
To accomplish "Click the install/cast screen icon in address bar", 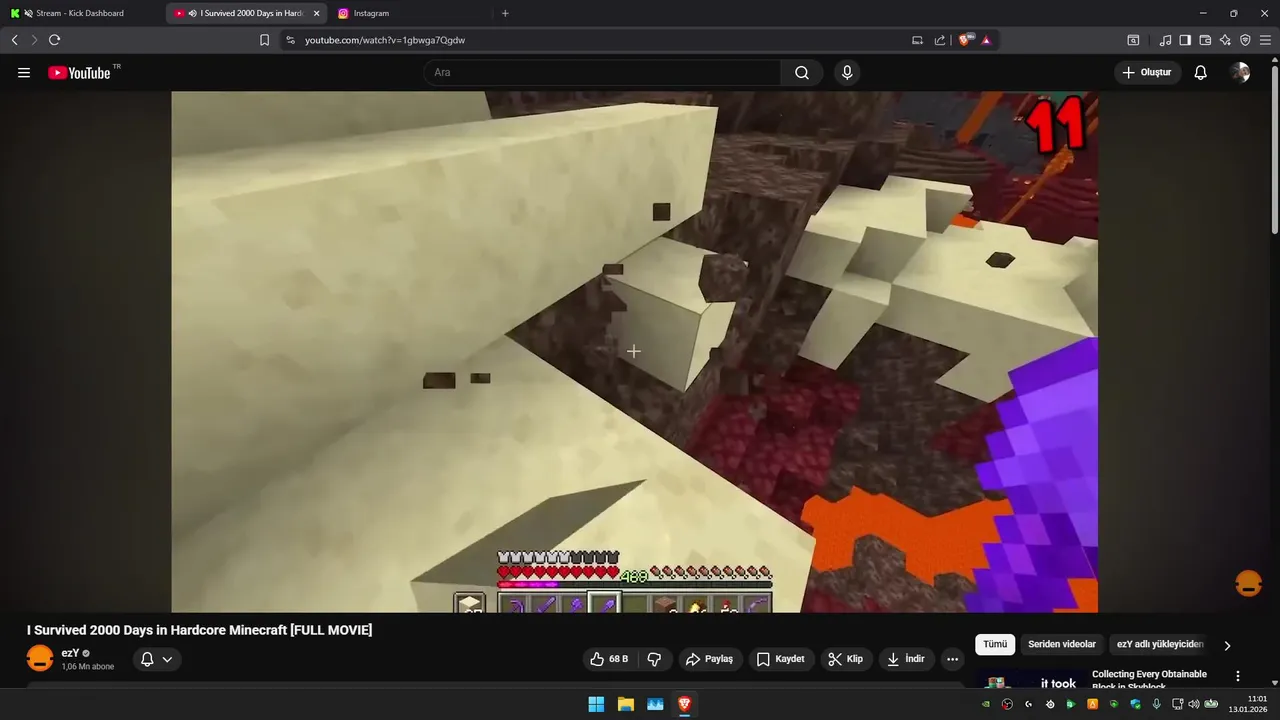I will coord(918,40).
